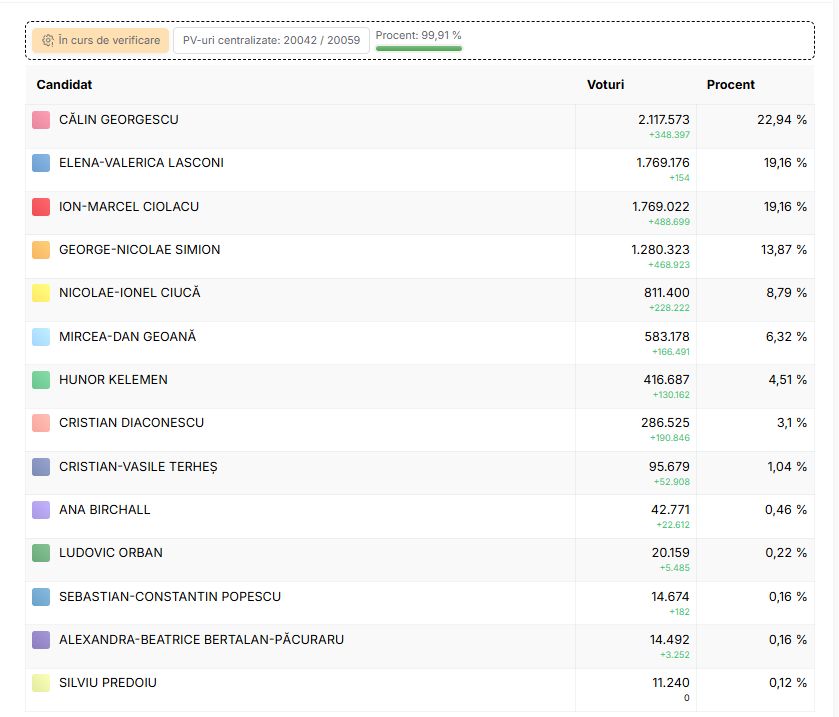This screenshot has height=717, width=839.
Task: Click the 'În curs de verificare' status badge
Action: pos(101,40)
